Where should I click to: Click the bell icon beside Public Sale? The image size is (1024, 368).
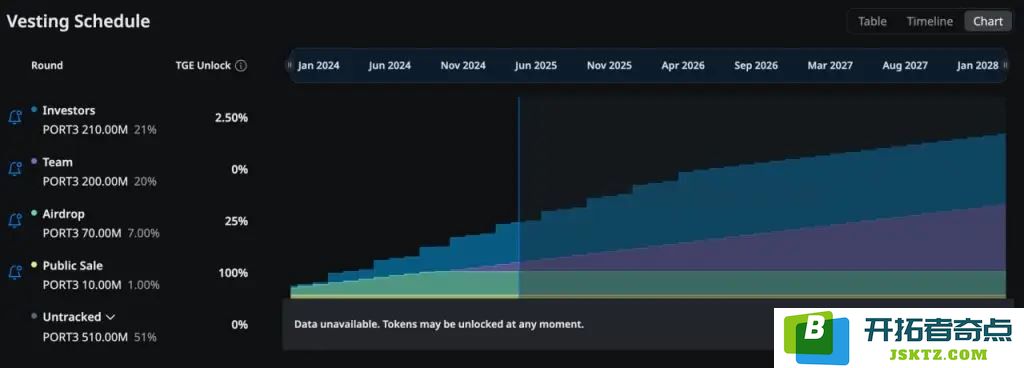tap(14, 273)
